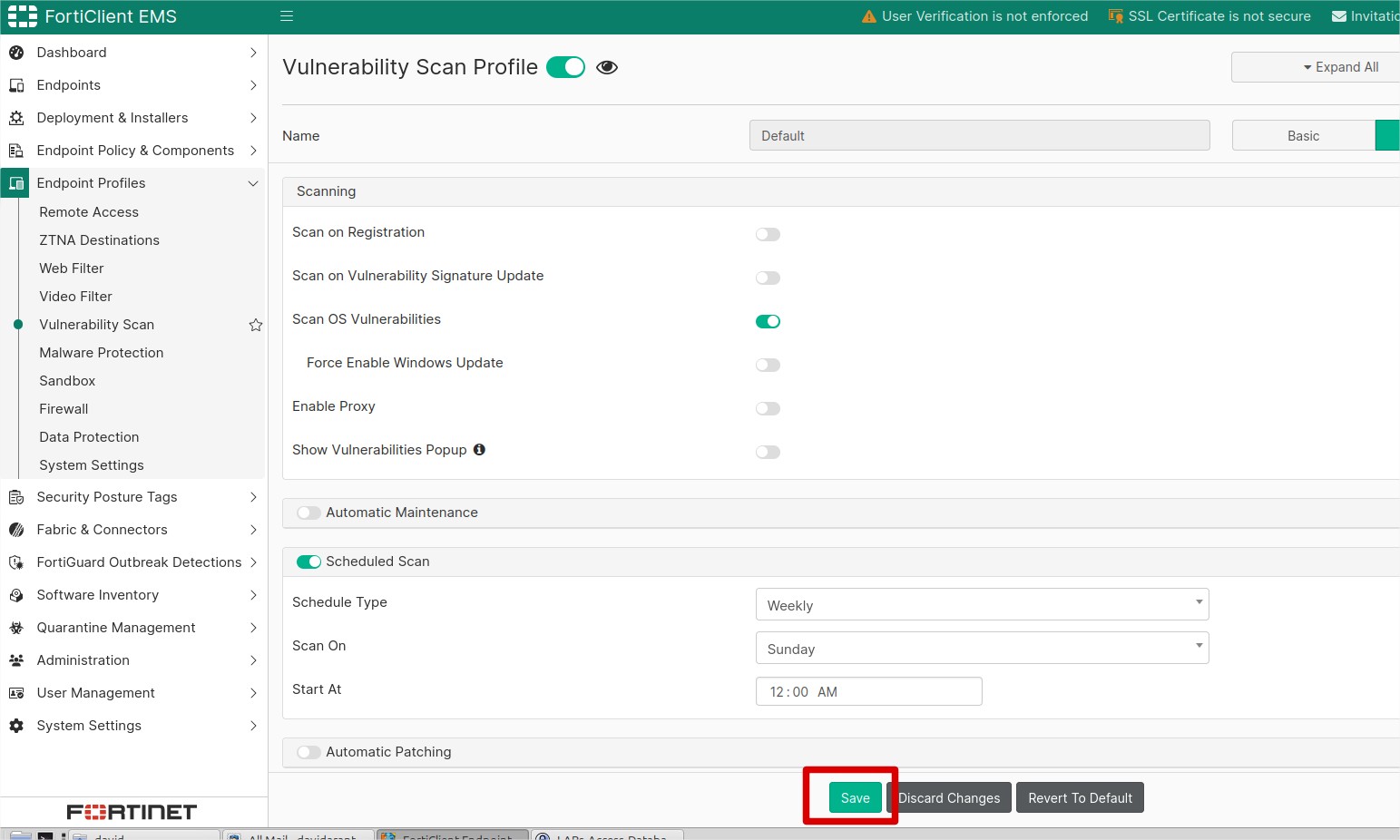
Task: Turn on Automatic Patching switch
Action: (x=308, y=752)
